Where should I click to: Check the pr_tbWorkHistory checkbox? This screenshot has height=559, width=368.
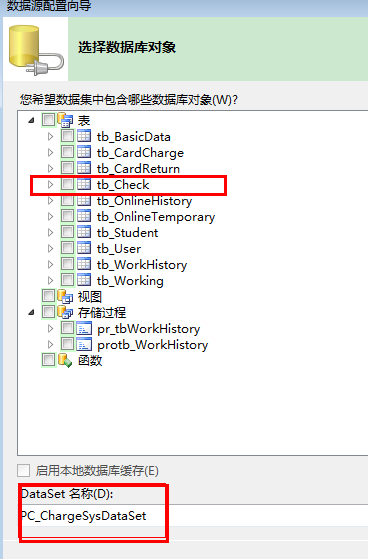pos(67,328)
